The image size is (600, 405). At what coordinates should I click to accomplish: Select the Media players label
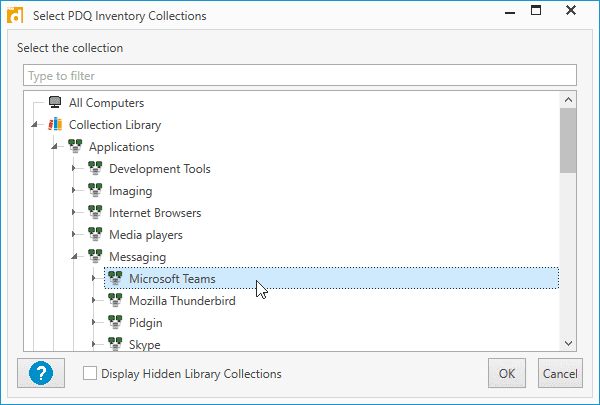point(146,235)
